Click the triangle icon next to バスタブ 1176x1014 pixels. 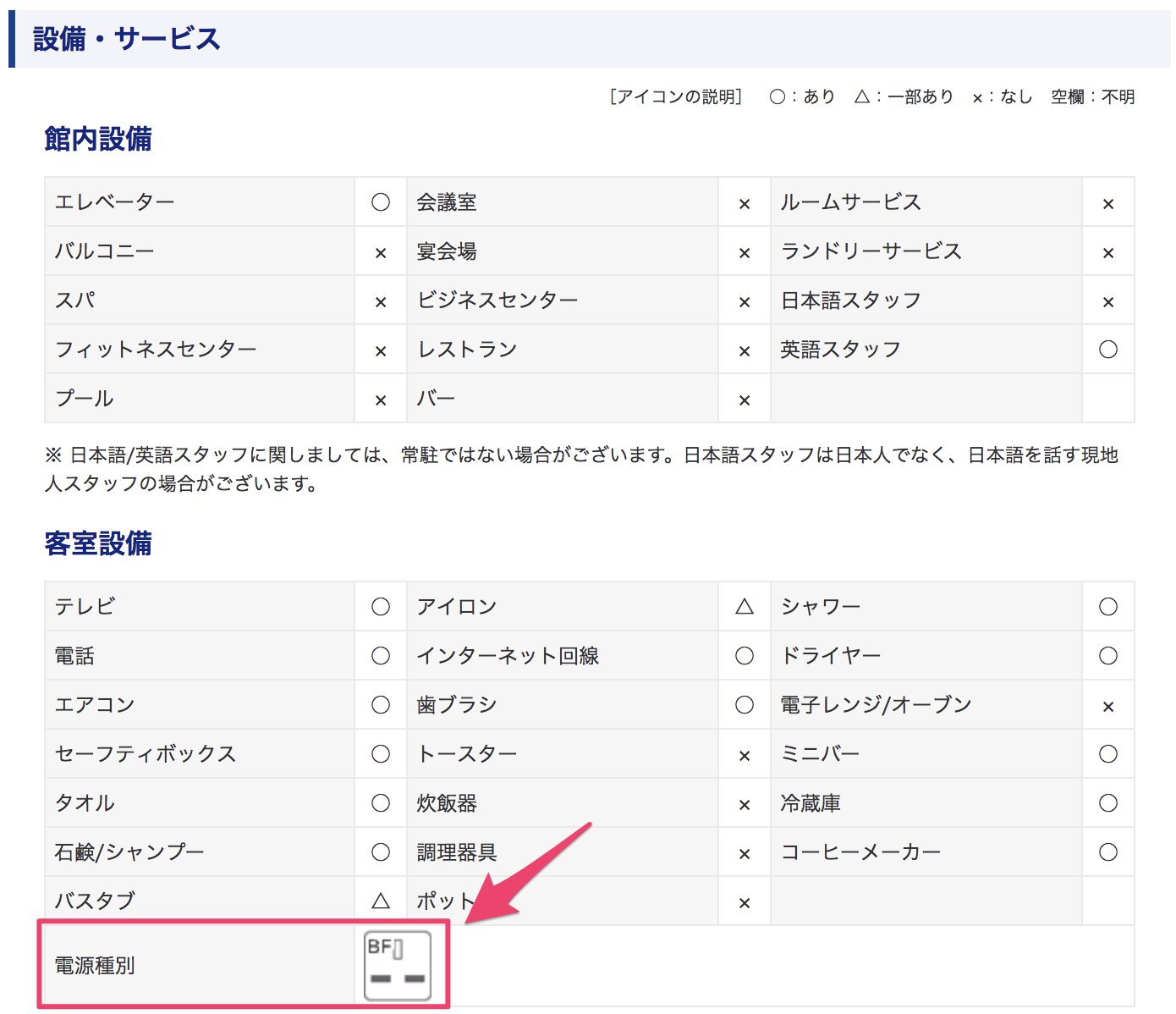pyautogui.click(x=381, y=901)
